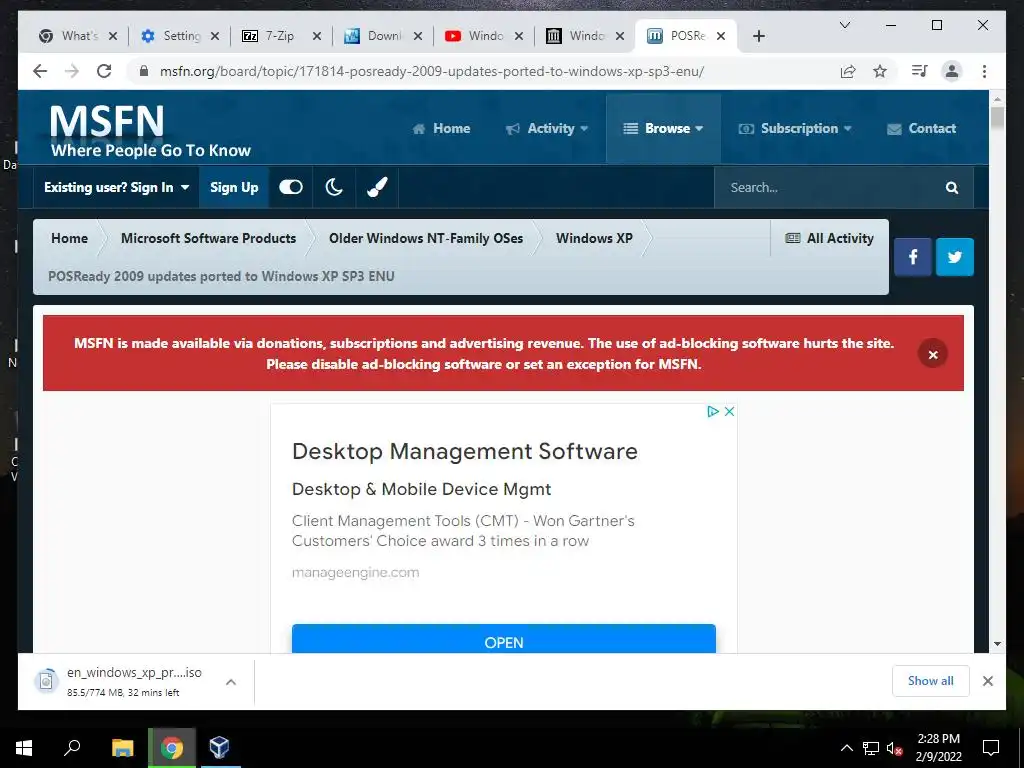
Task: Open the Windows XP breadcrumb
Action: click(x=594, y=238)
